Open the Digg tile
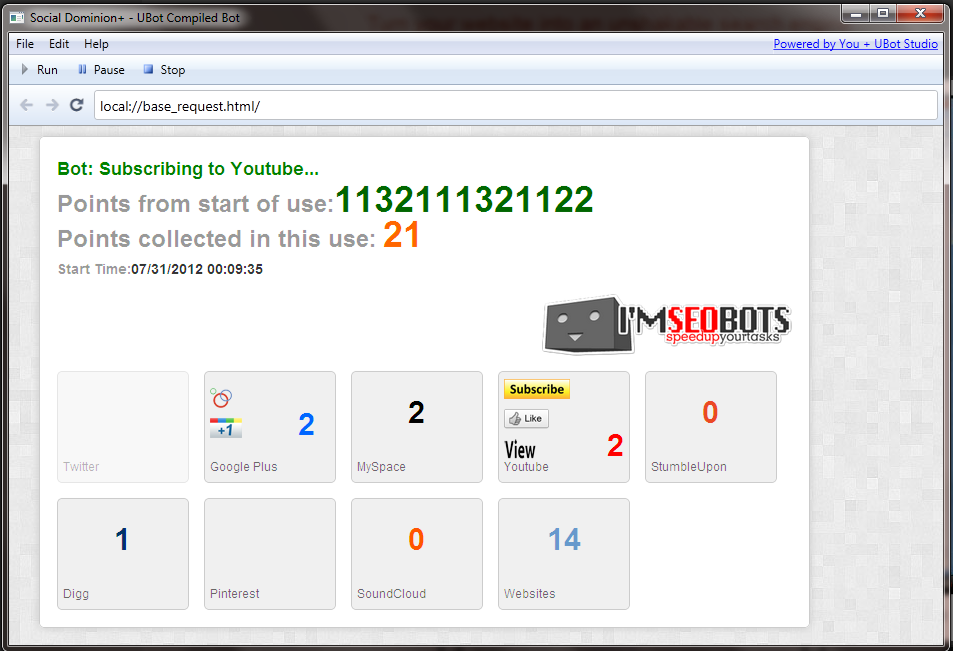 tap(123, 554)
